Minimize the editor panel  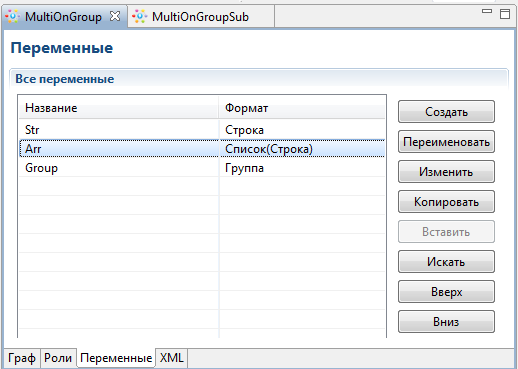(487, 12)
